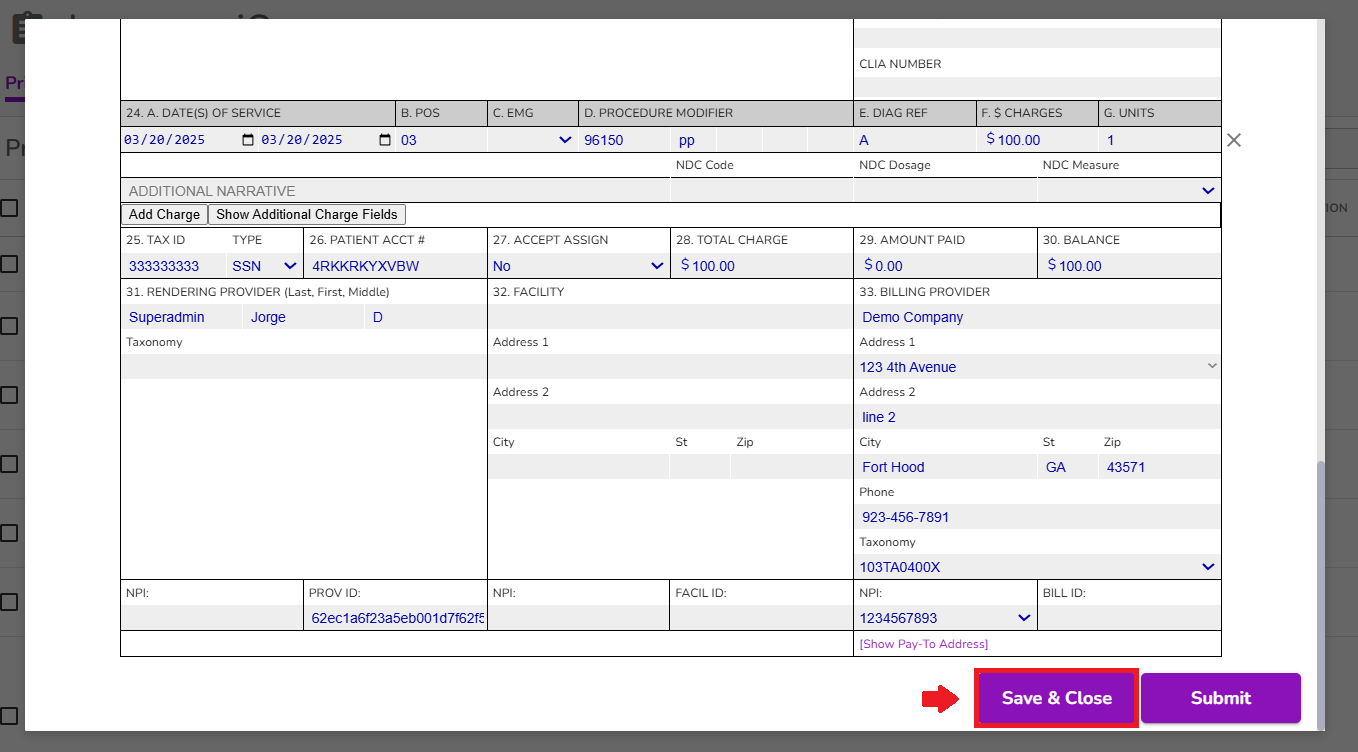Open the Tax ID Type SSN dropdown
Image resolution: width=1358 pixels, height=752 pixels.
264,266
